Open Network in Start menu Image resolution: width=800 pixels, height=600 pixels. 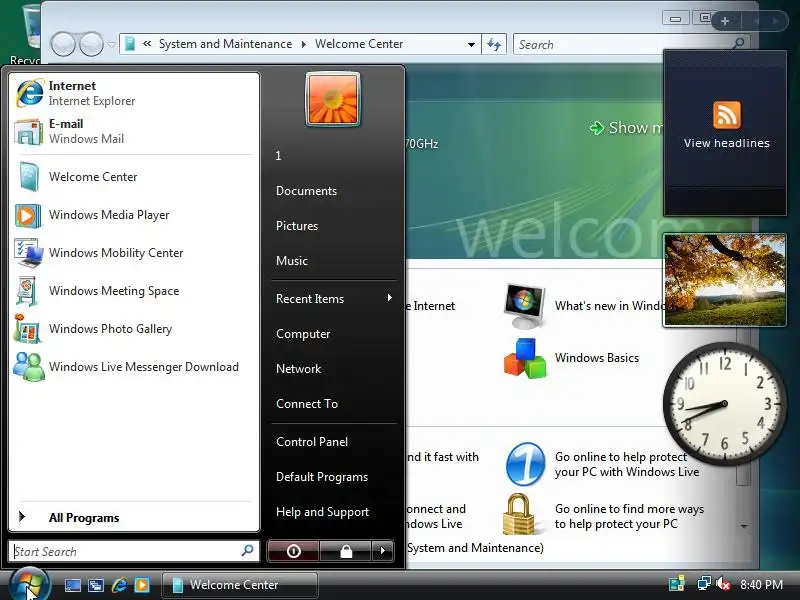click(x=298, y=369)
